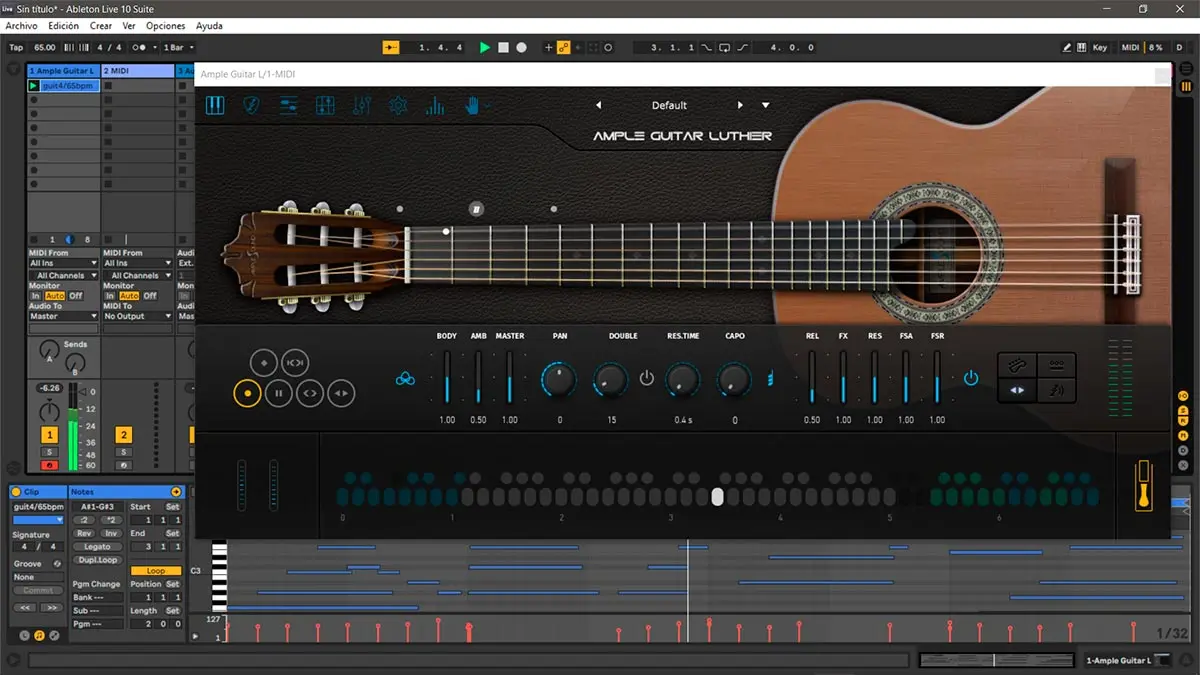Toggle track 2 activator button
The width and height of the screenshot is (1200, 675).
click(124, 435)
